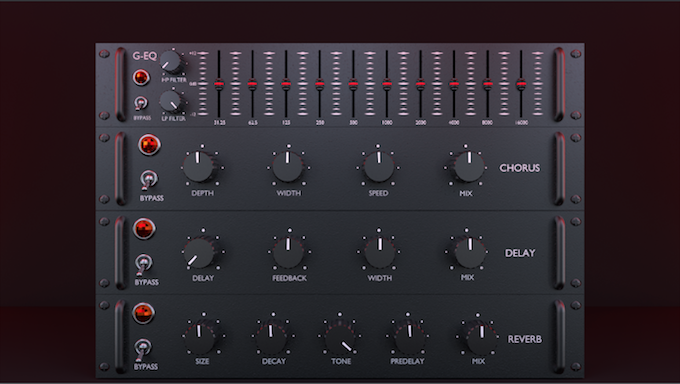Click the 31.25 Hz EQ fader

[219, 84]
